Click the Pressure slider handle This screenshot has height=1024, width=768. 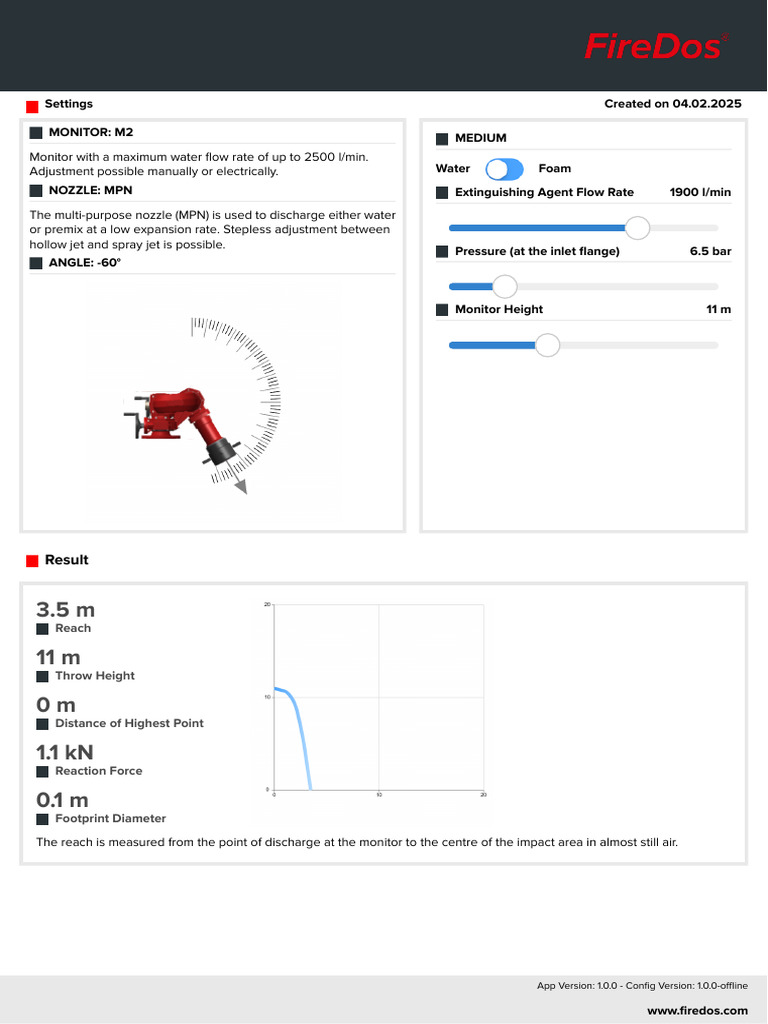505,287
